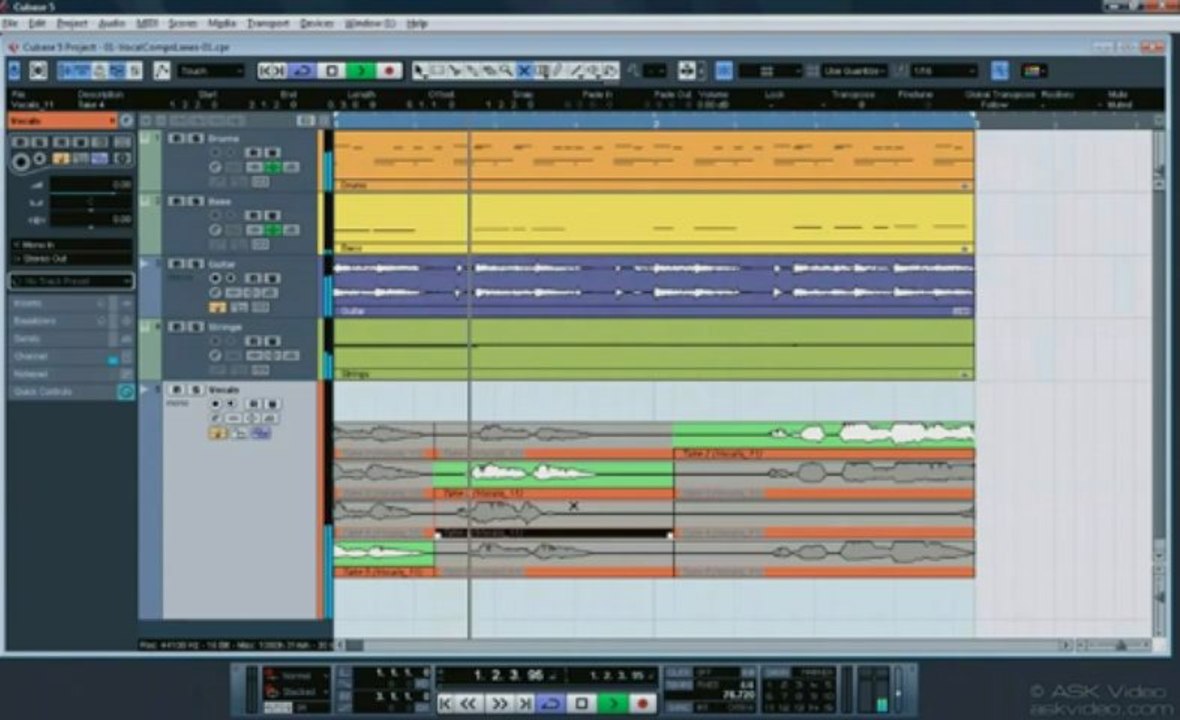Click the toolbar Stop button
1180x720 pixels.
point(332,71)
